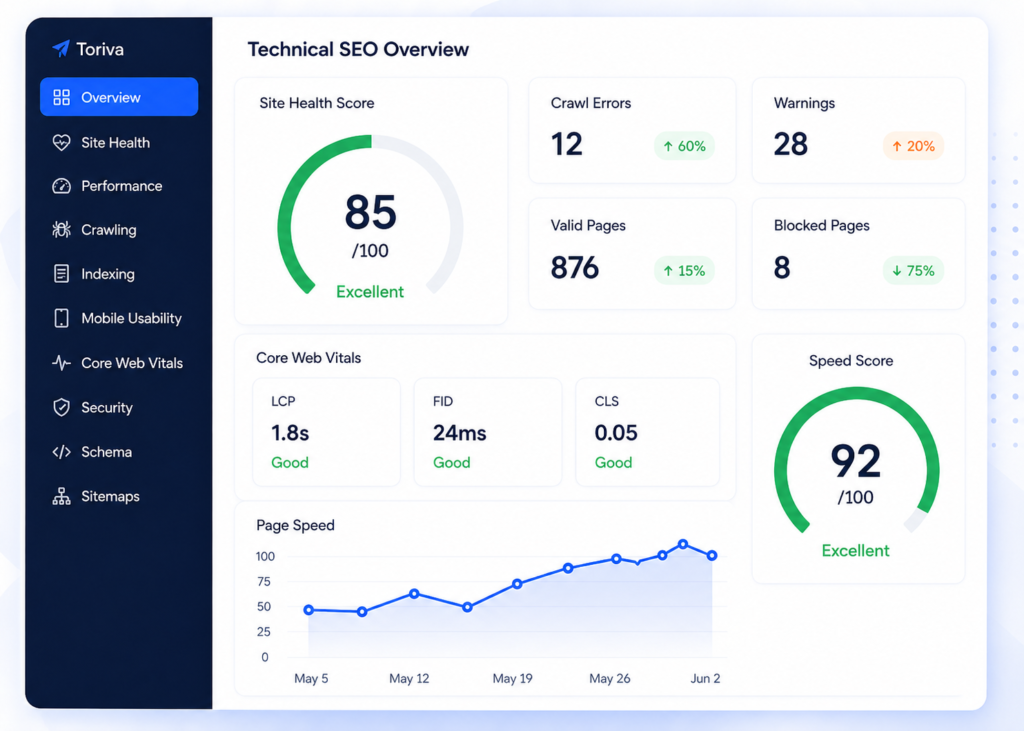
Task: Click the 100 y-axis label on chart
Action: [265, 557]
